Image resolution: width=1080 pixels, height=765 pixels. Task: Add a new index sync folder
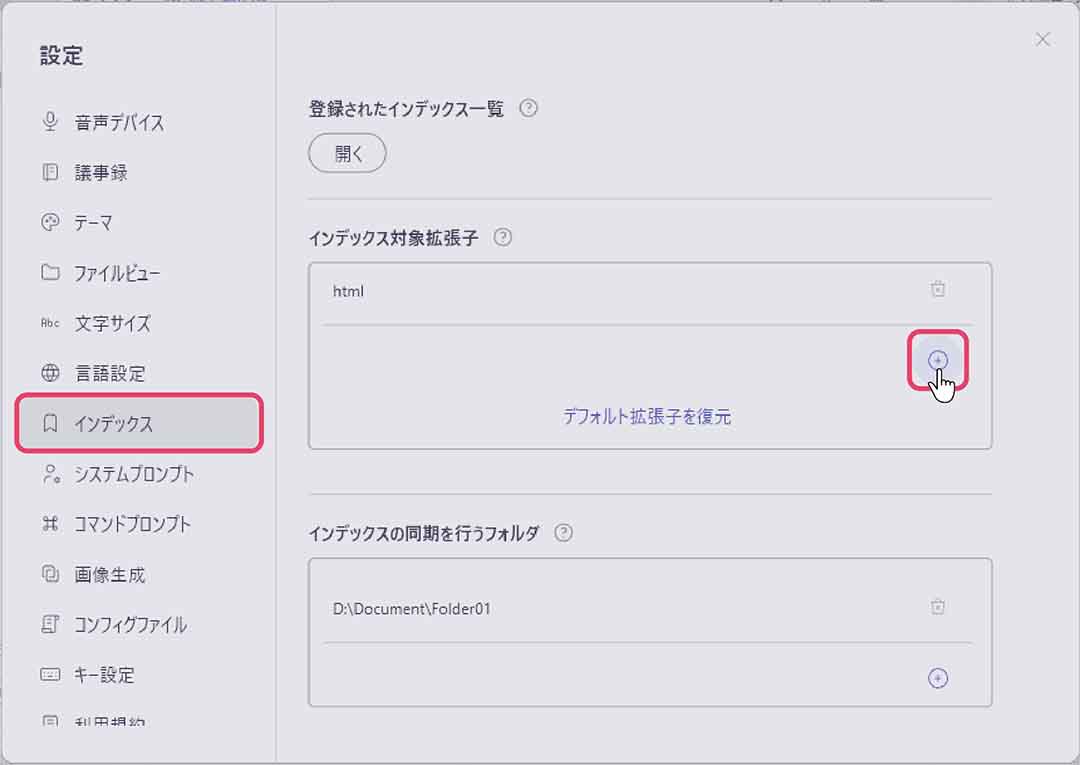pyautogui.click(x=938, y=678)
